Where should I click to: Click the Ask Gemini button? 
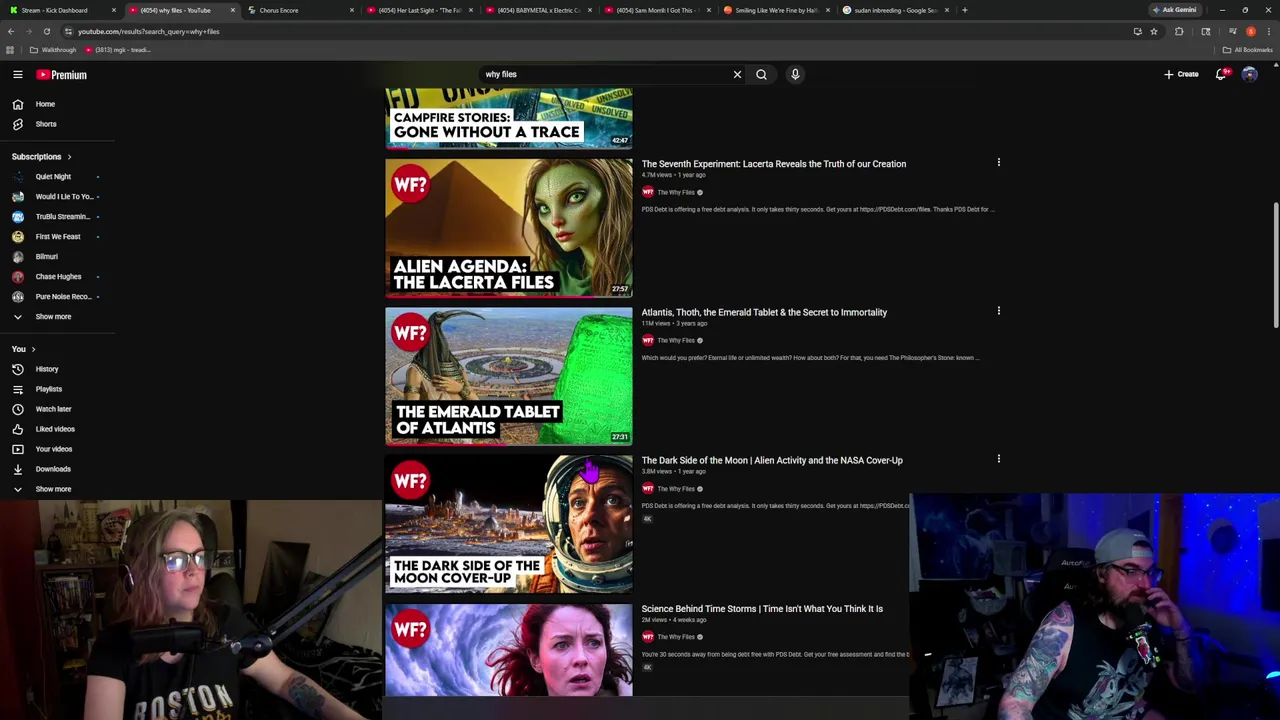click(1174, 10)
